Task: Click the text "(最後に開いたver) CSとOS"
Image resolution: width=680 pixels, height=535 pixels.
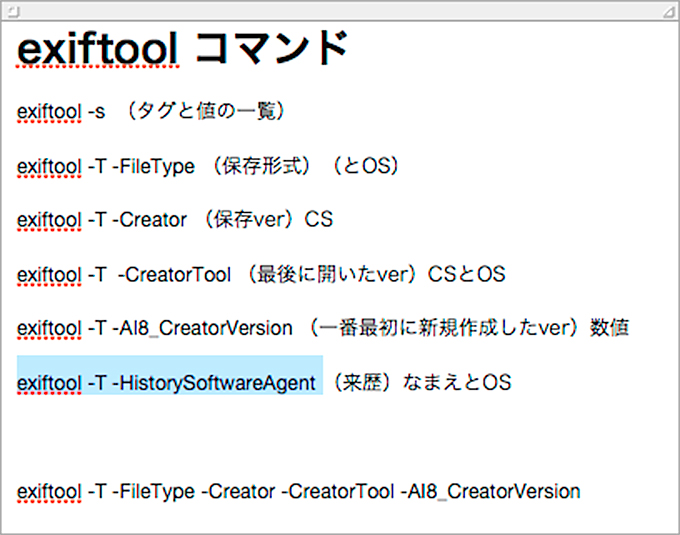Action: (376, 274)
